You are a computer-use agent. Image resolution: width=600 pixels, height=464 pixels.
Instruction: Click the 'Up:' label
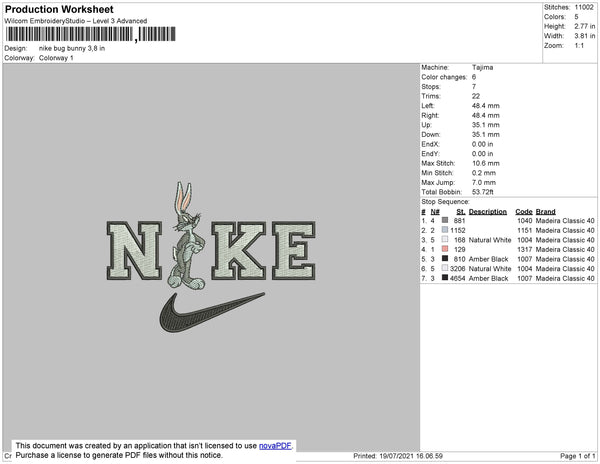pyautogui.click(x=426, y=125)
